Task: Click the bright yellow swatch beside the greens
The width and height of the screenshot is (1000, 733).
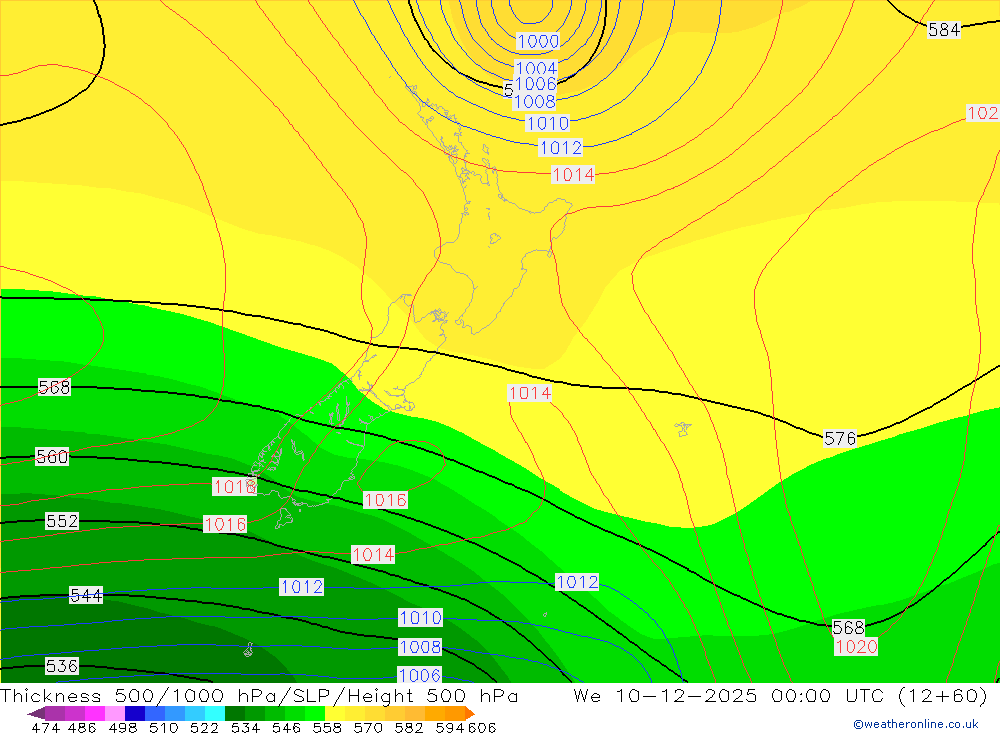Action: [x=335, y=713]
